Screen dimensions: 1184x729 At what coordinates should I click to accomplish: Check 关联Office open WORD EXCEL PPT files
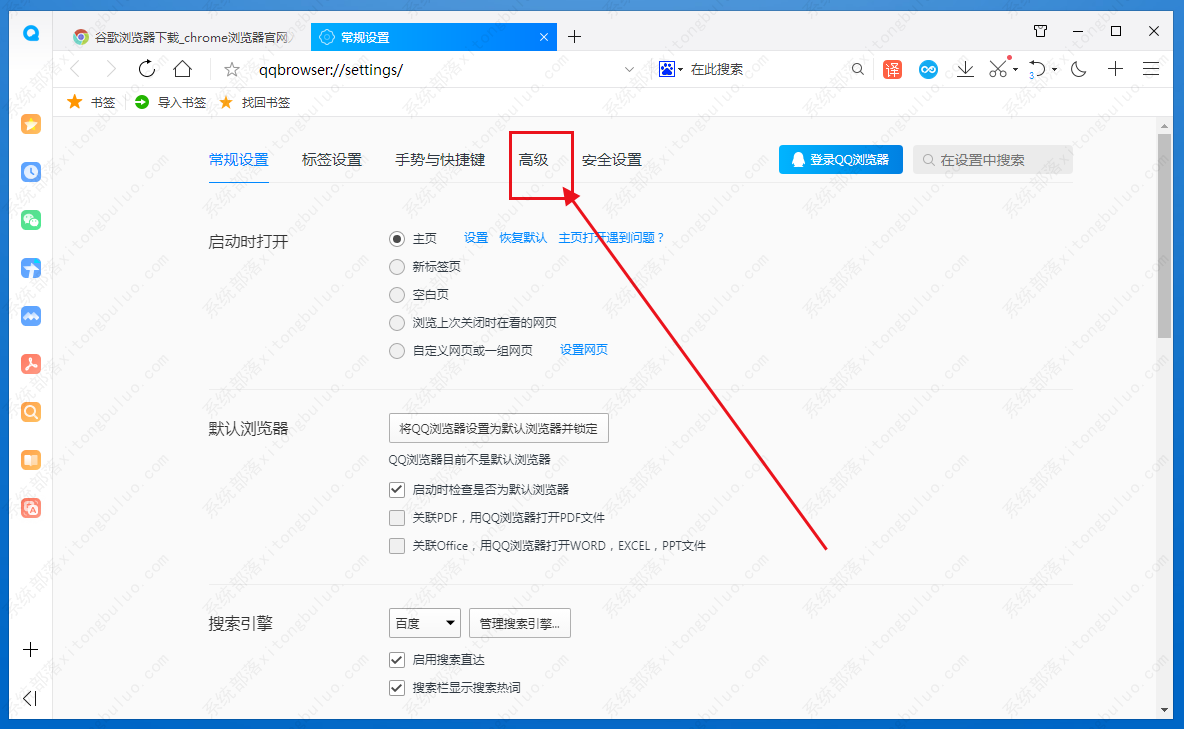pos(397,545)
